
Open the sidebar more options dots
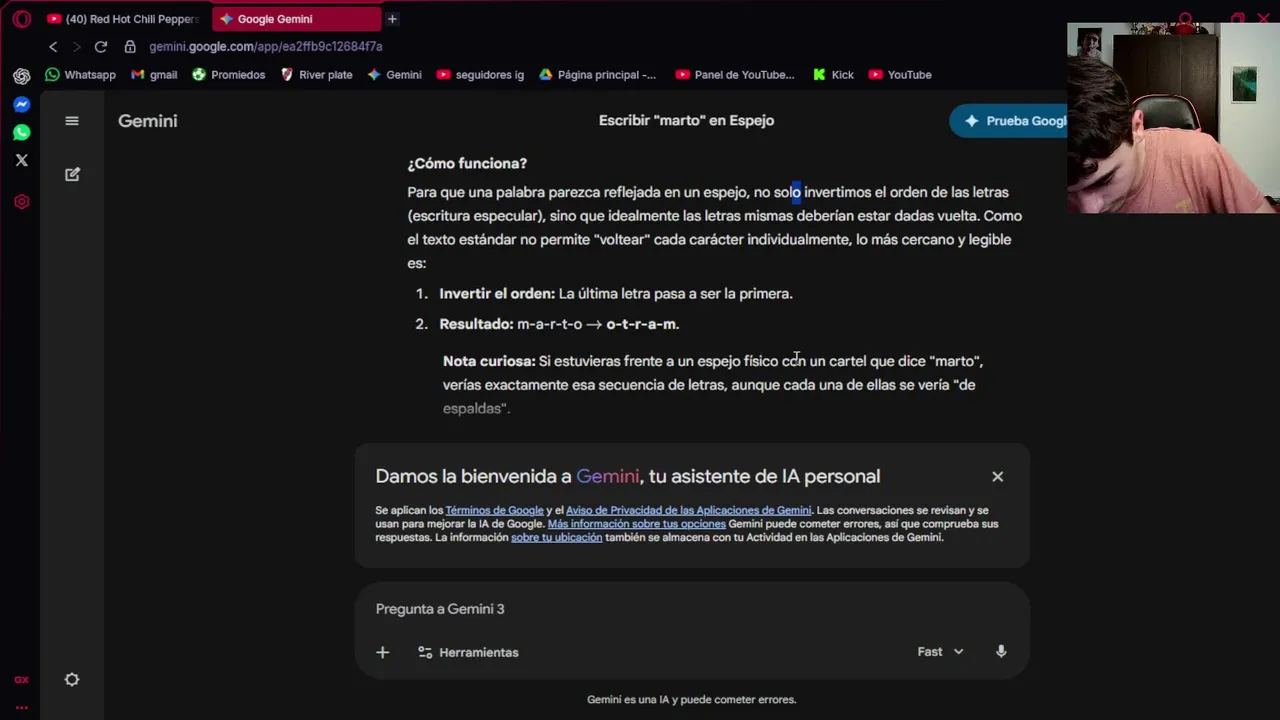[x=21, y=707]
